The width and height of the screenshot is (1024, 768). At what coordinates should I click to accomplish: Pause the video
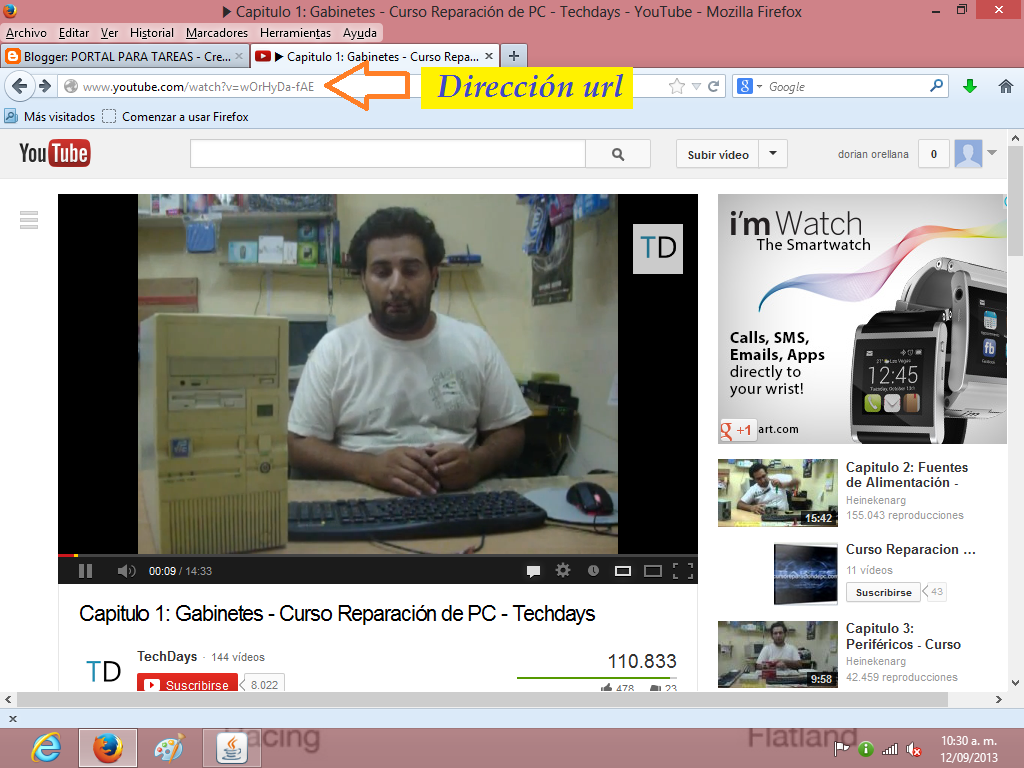tap(86, 571)
